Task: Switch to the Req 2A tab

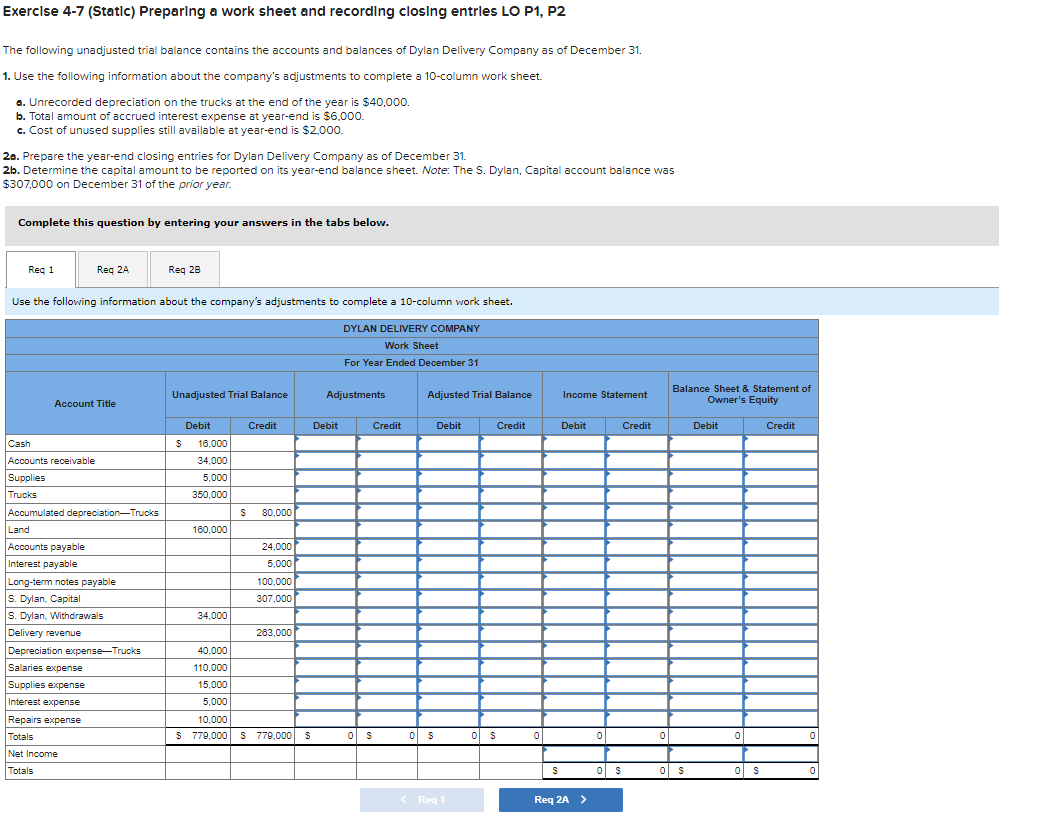Action: [x=112, y=269]
